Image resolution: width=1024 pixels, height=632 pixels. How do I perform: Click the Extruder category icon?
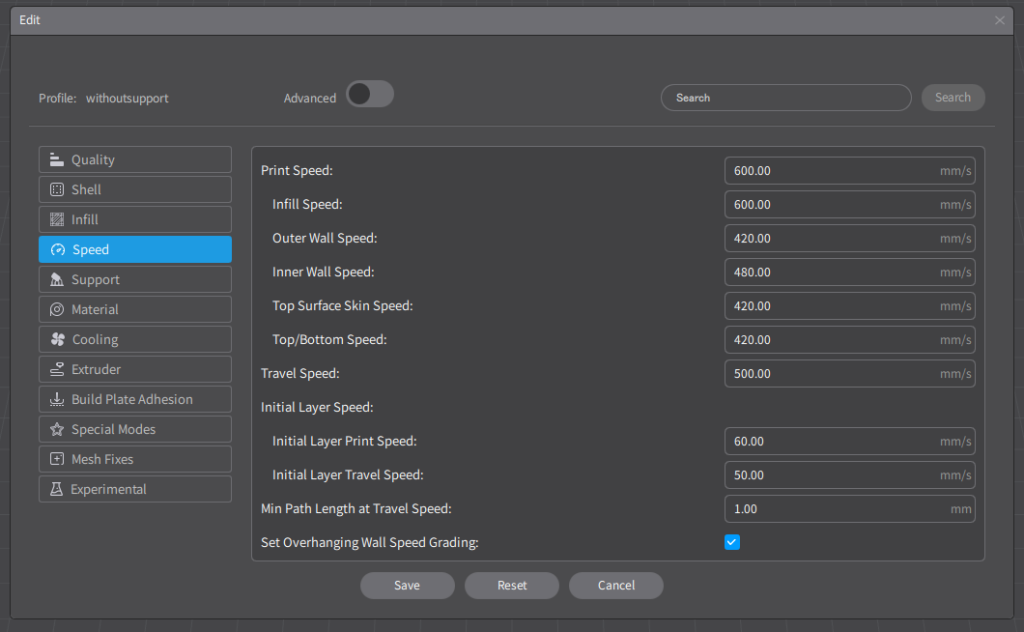56,370
